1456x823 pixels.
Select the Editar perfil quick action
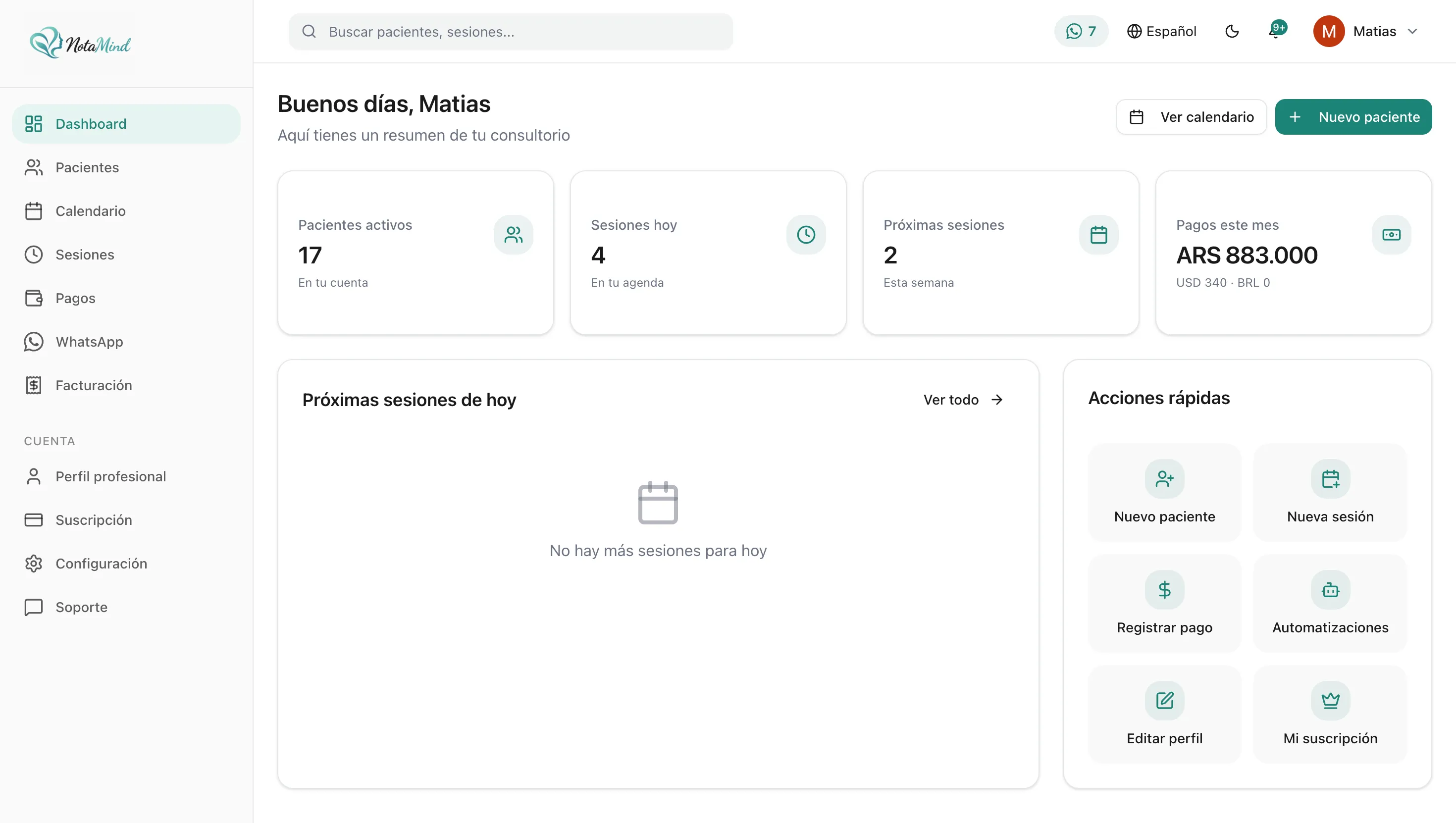point(1164,715)
